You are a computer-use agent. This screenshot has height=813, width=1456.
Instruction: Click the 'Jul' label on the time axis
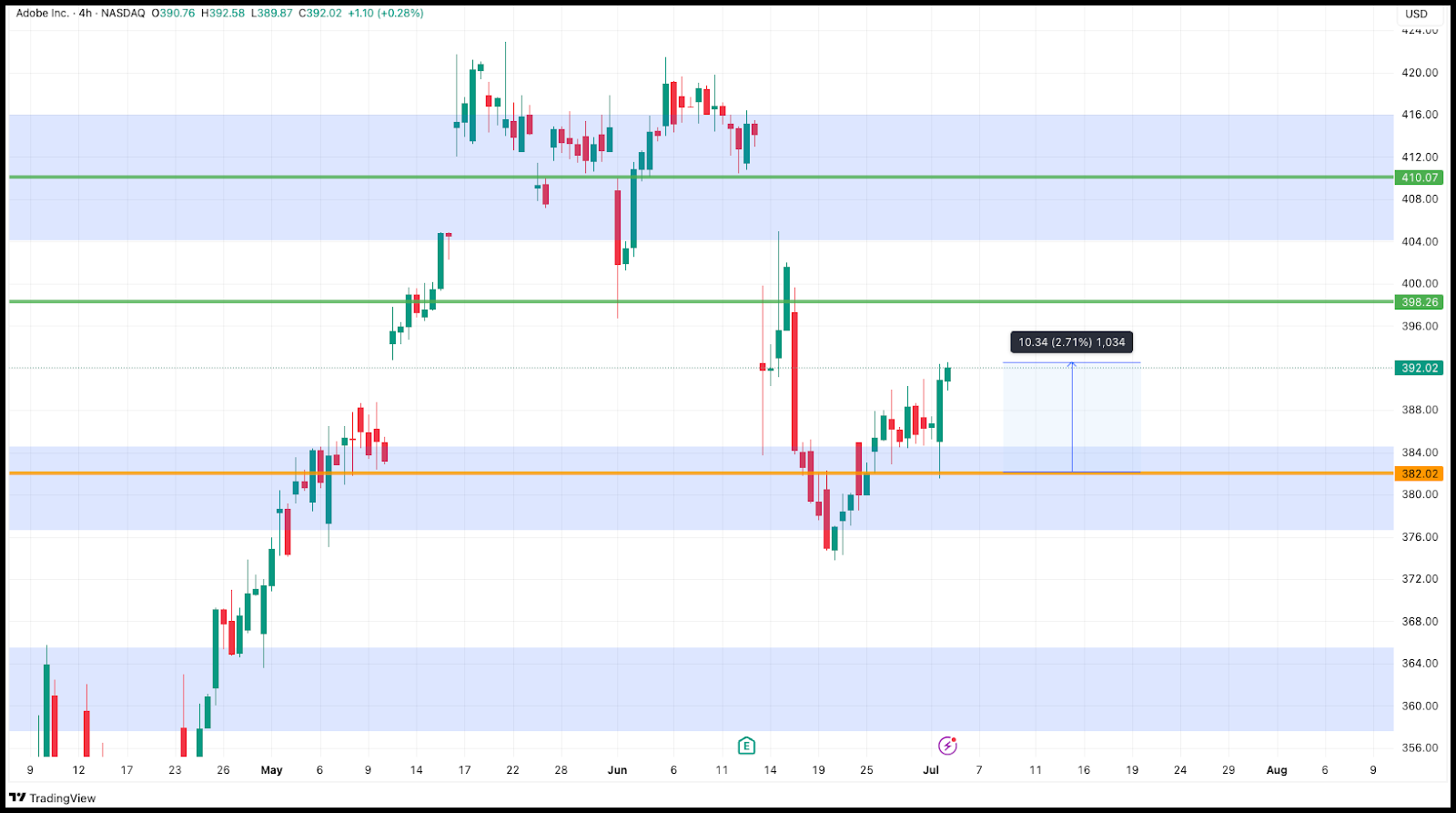coord(931,770)
